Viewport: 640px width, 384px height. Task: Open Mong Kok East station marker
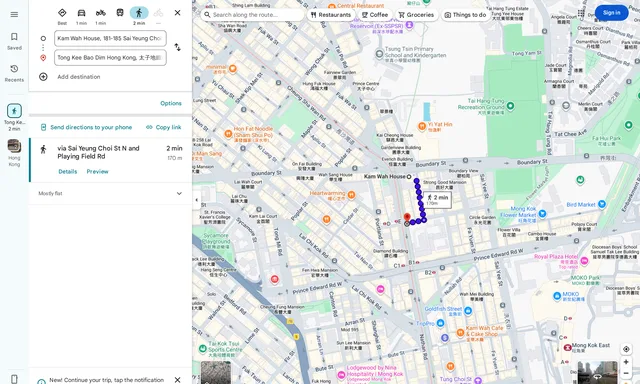567,347
